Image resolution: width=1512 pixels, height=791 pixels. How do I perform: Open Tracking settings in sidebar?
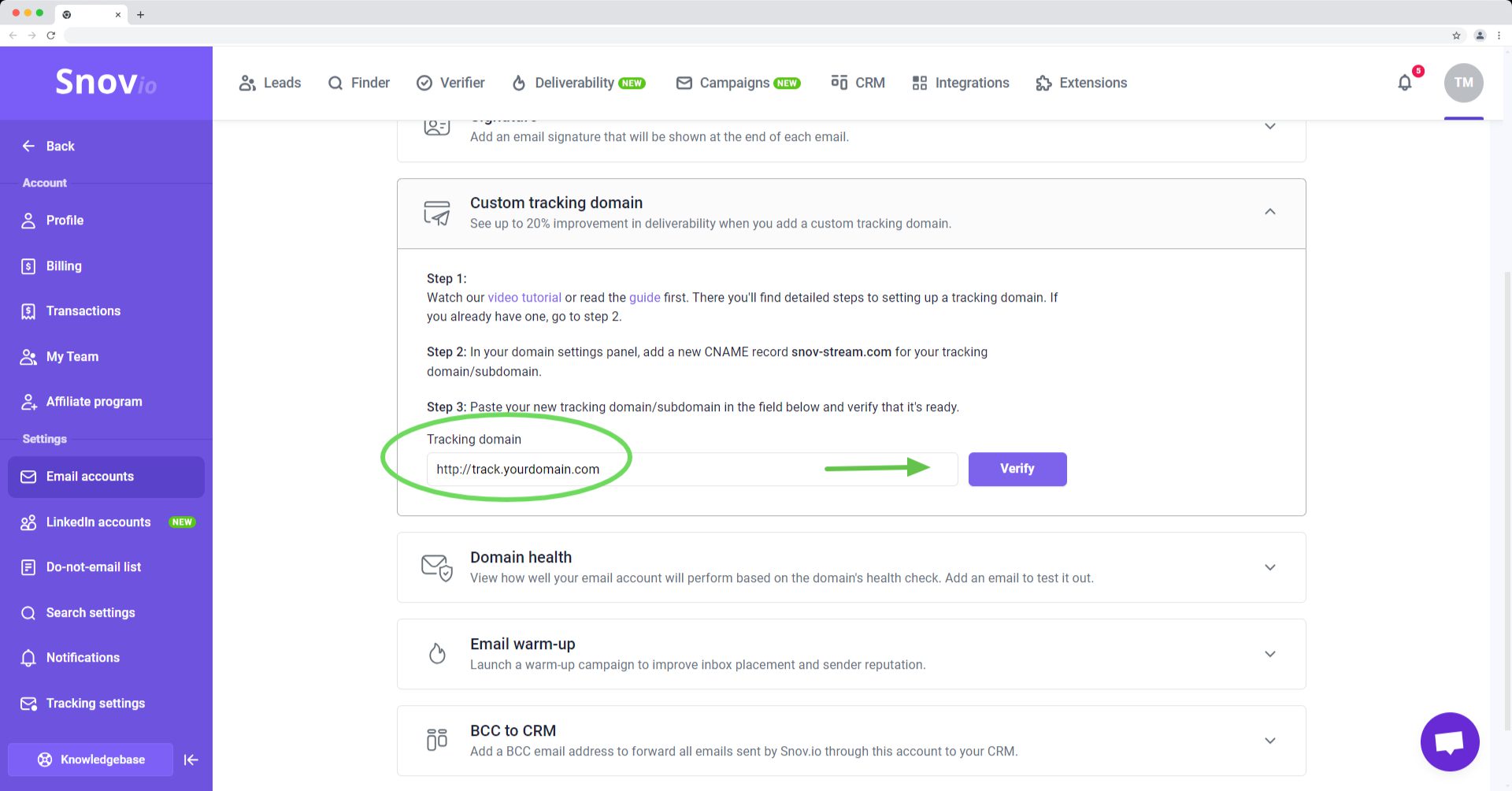click(x=95, y=704)
